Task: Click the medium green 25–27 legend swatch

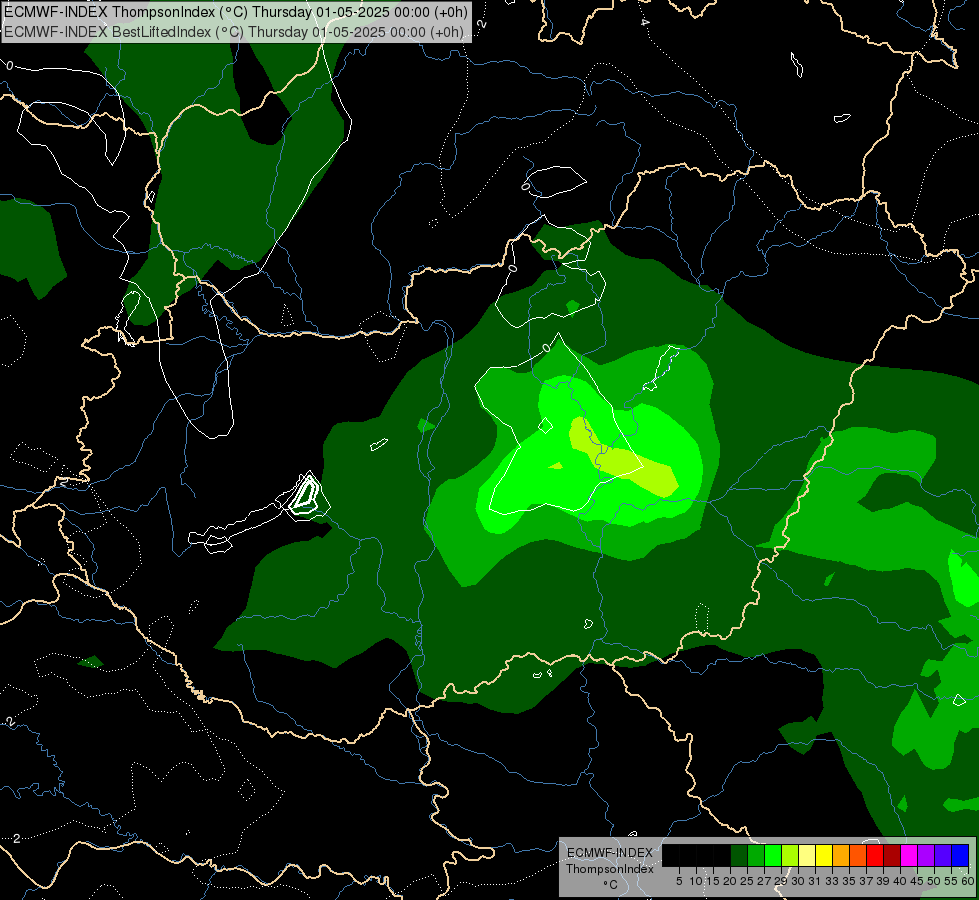Action: (756, 855)
